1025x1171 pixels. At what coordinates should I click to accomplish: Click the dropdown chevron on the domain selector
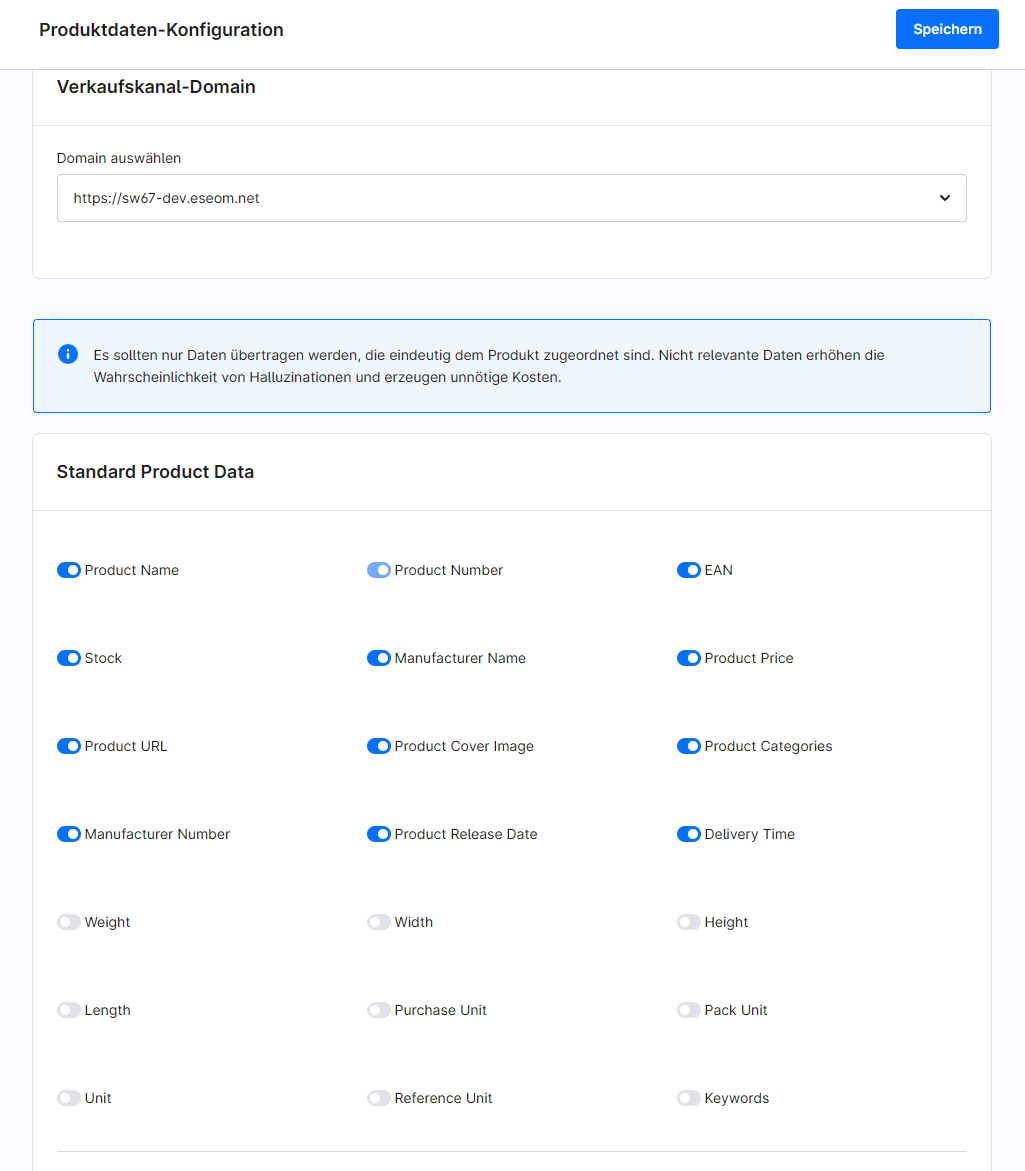[944, 197]
